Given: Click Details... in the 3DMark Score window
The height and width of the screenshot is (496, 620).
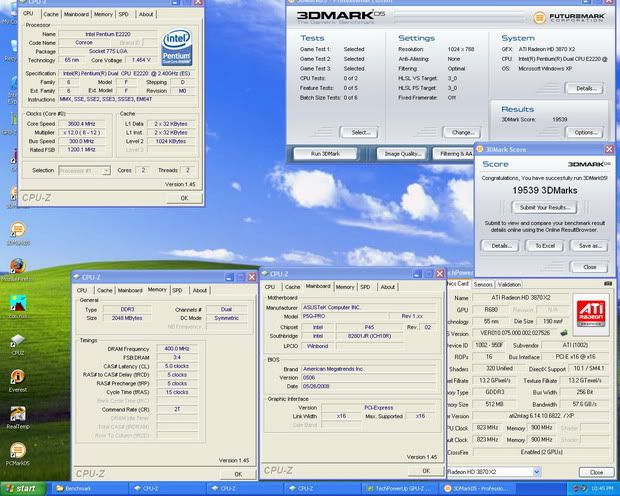Looking at the screenshot, I should pyautogui.click(x=499, y=246).
